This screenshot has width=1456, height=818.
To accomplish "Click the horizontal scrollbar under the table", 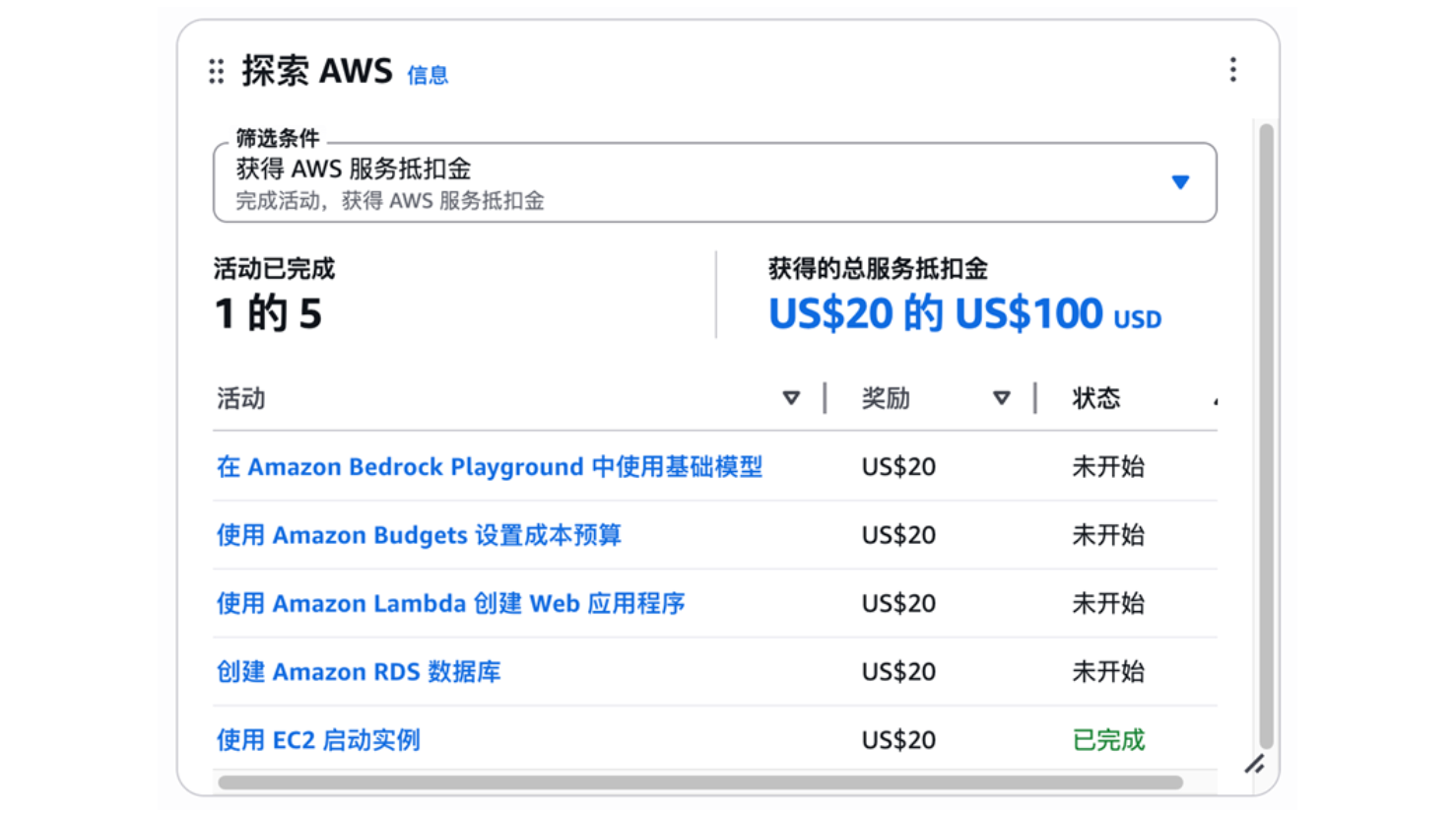I will [x=699, y=783].
